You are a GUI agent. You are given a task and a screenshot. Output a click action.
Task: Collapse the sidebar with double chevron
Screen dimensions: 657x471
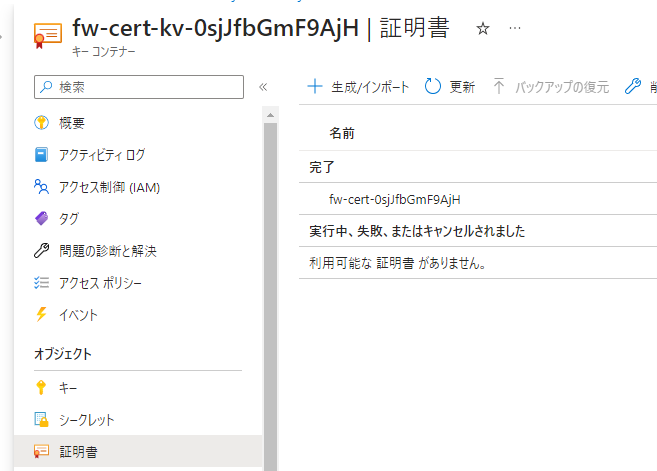tap(263, 87)
